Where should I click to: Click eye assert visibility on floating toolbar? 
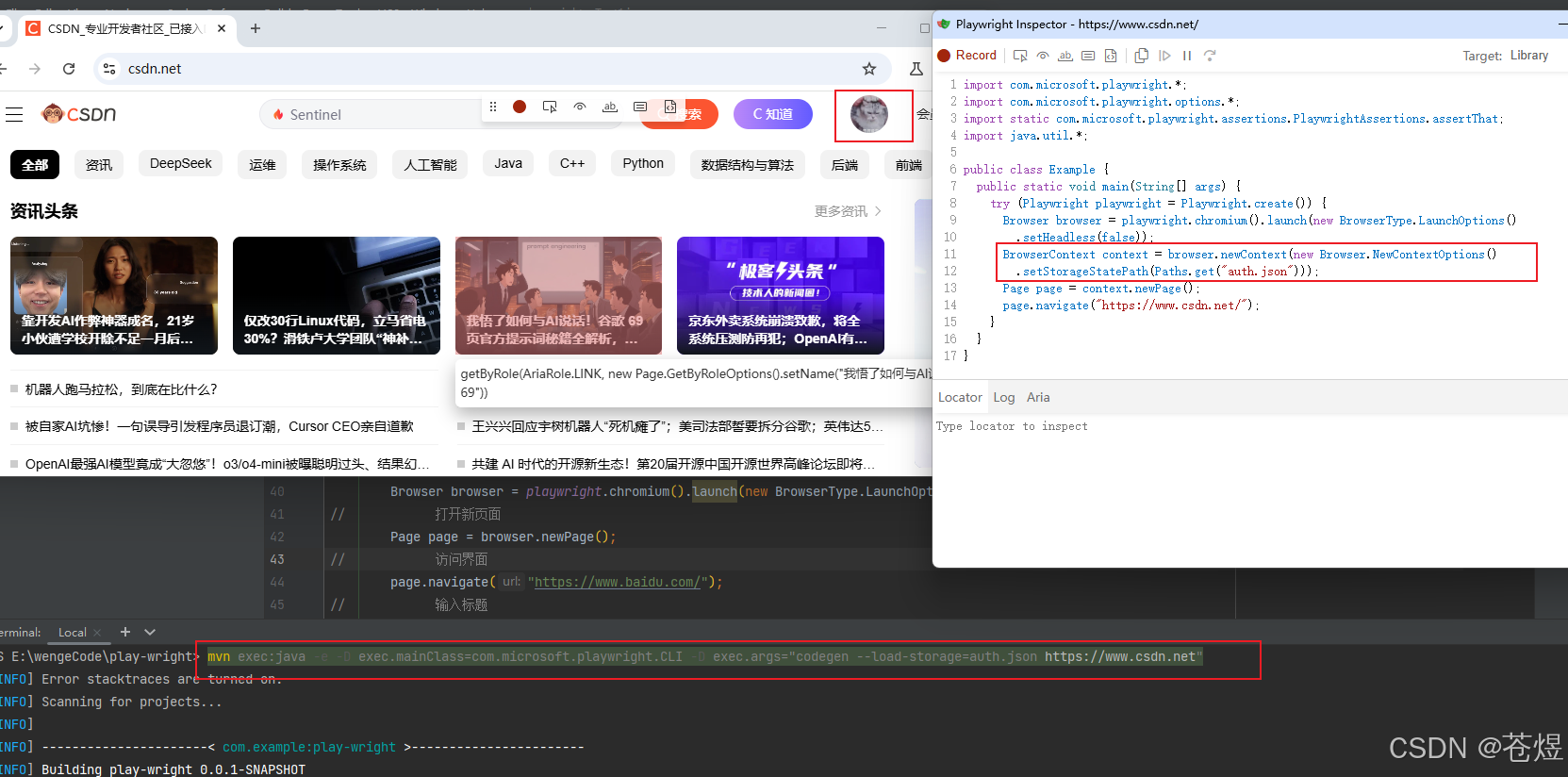pyautogui.click(x=580, y=107)
